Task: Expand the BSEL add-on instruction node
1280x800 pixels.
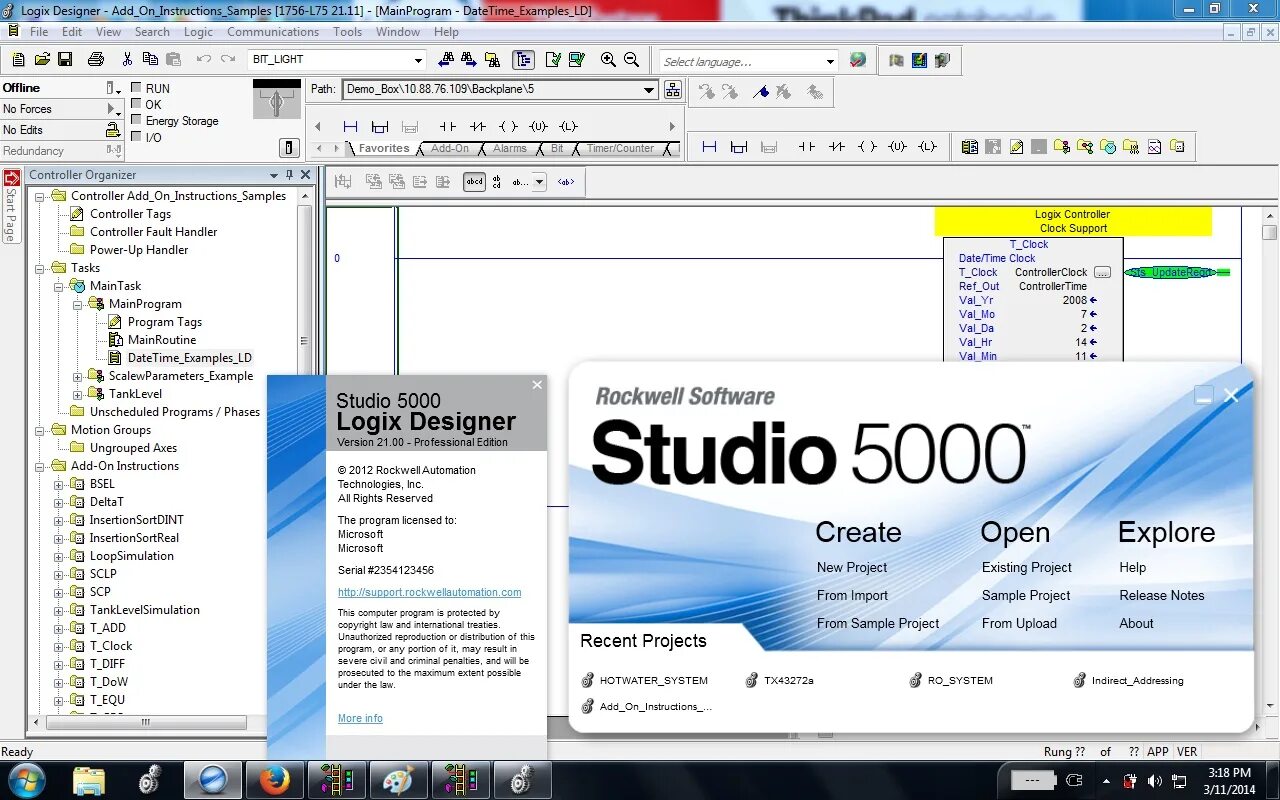Action: click(x=58, y=484)
